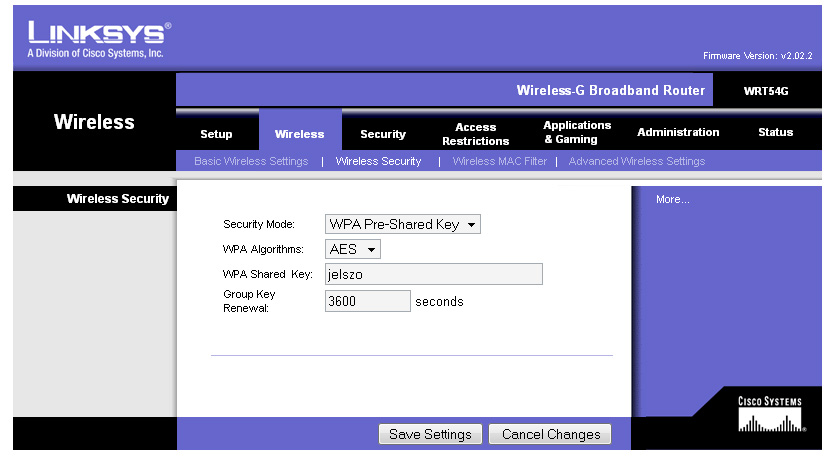
Task: Open Applications & Gaming tab
Action: pos(577,132)
